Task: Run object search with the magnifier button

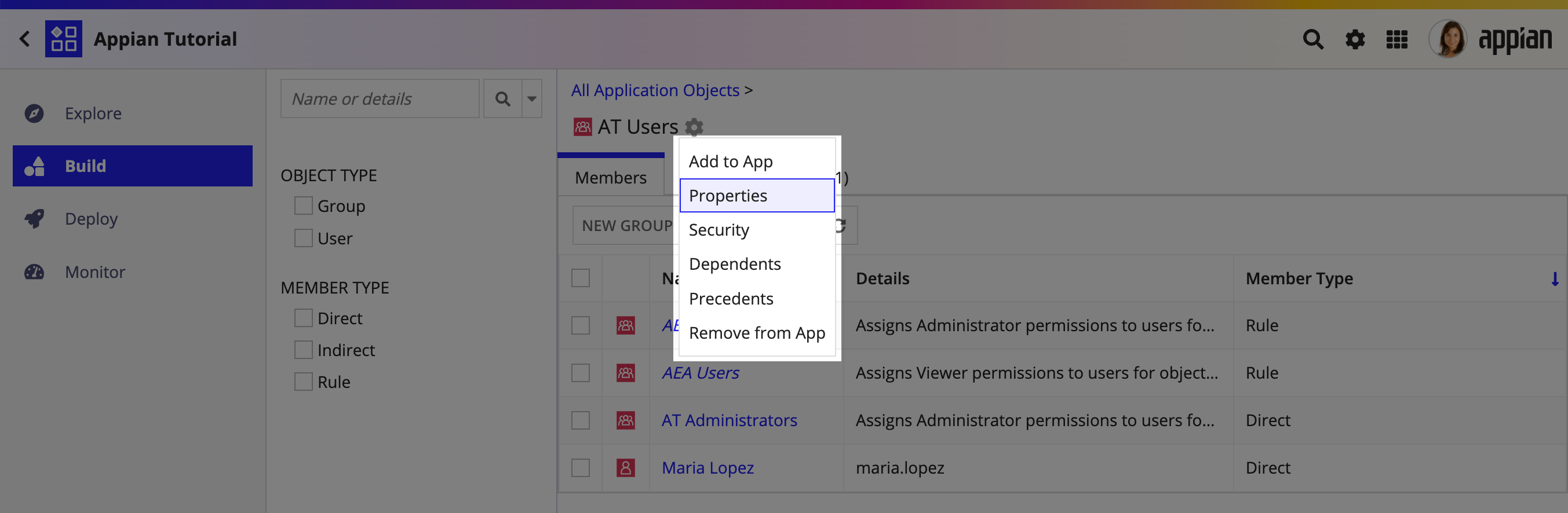Action: (x=503, y=98)
